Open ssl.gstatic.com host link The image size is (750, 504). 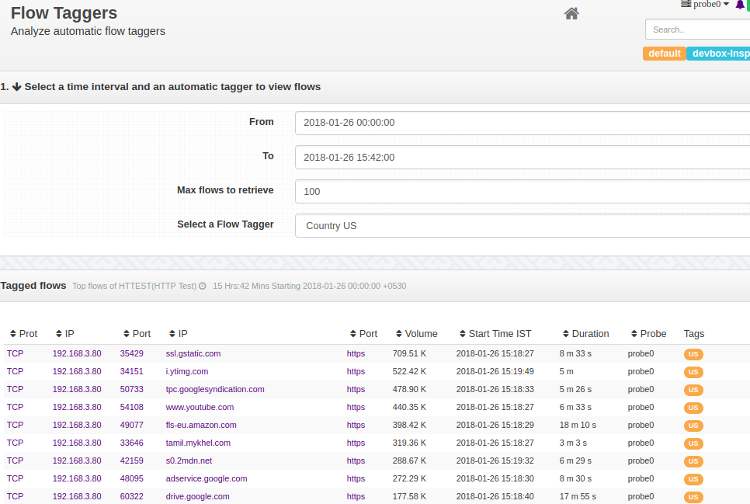coord(193,354)
